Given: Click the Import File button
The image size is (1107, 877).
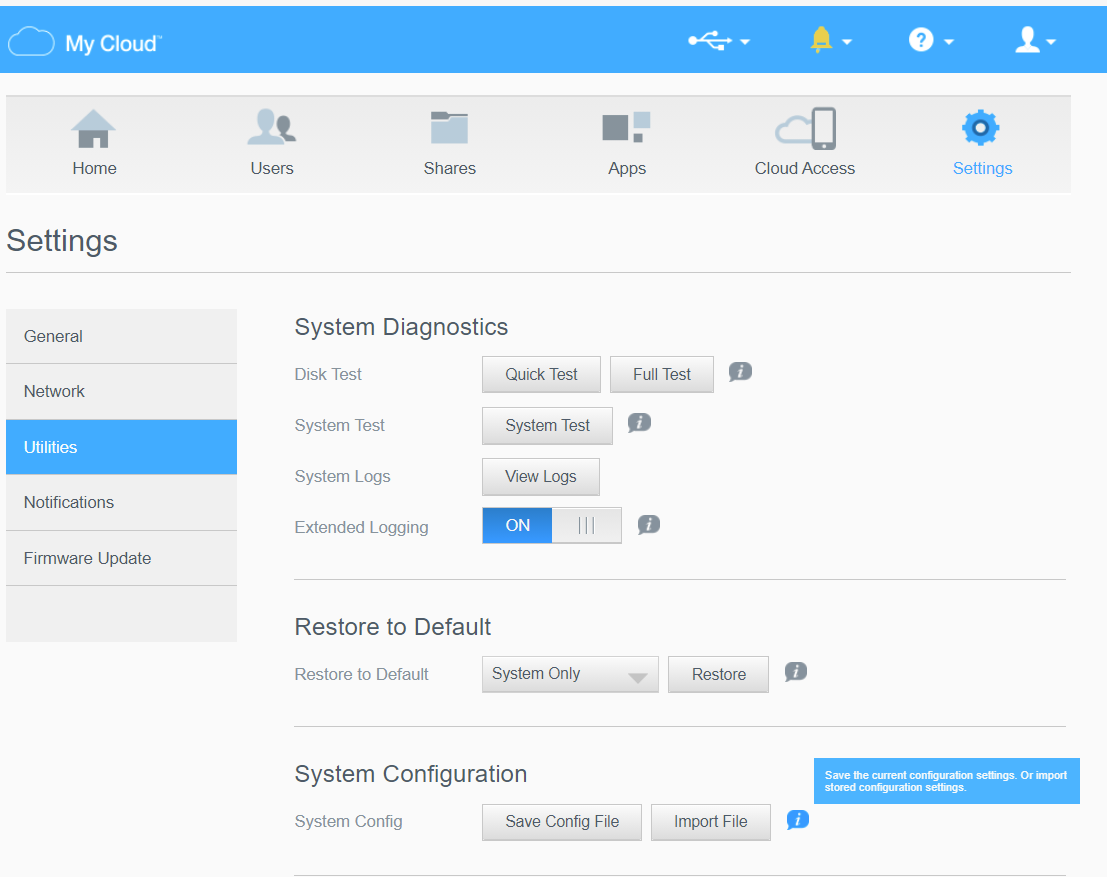Looking at the screenshot, I should pyautogui.click(x=710, y=822).
